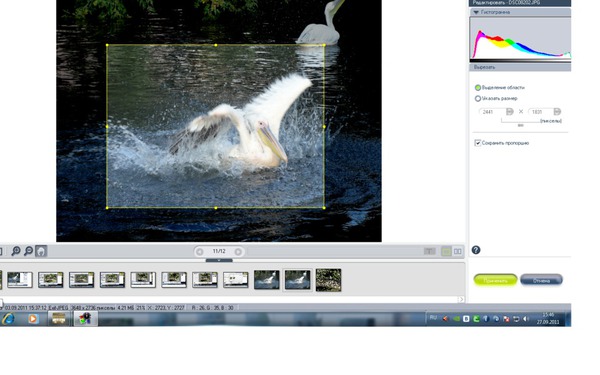The image size is (600, 375).
Task: Click the zoom out magnifier icon
Action: click(29, 251)
